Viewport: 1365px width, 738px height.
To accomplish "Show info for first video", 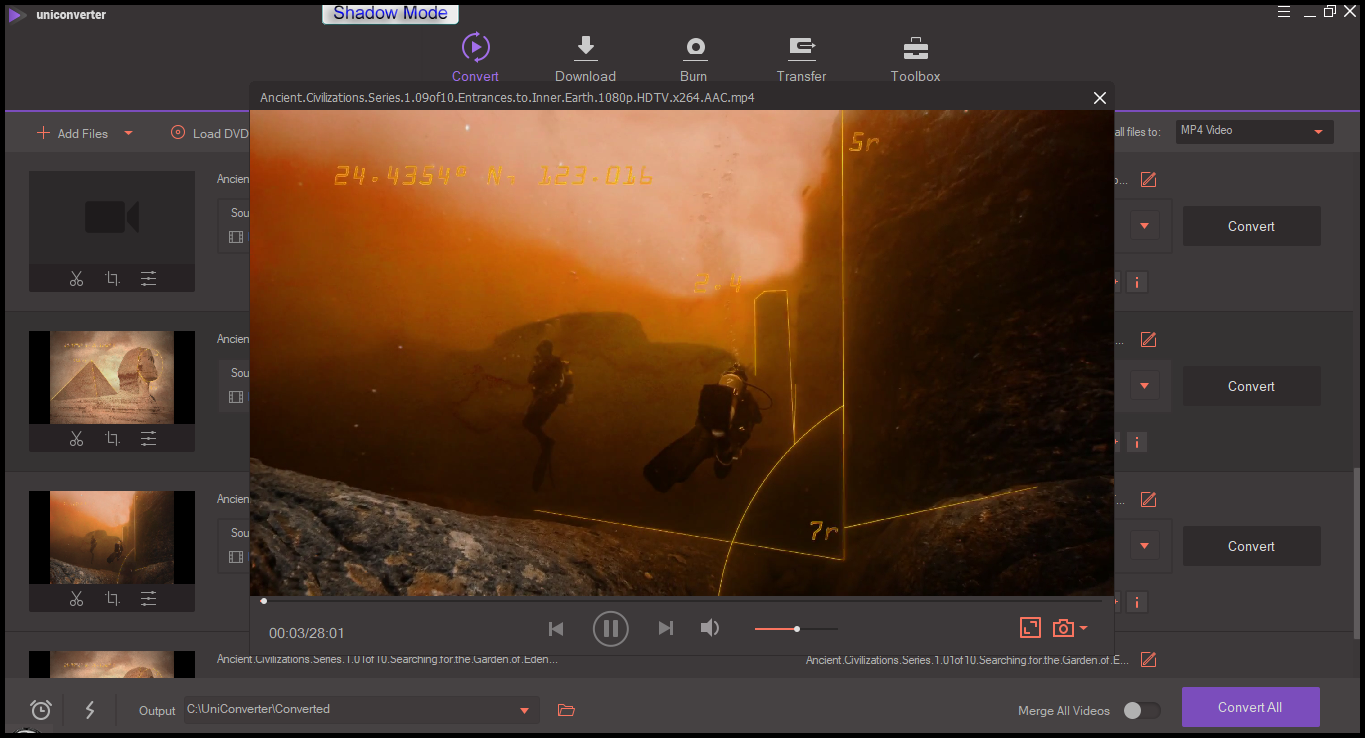I will point(1136,282).
